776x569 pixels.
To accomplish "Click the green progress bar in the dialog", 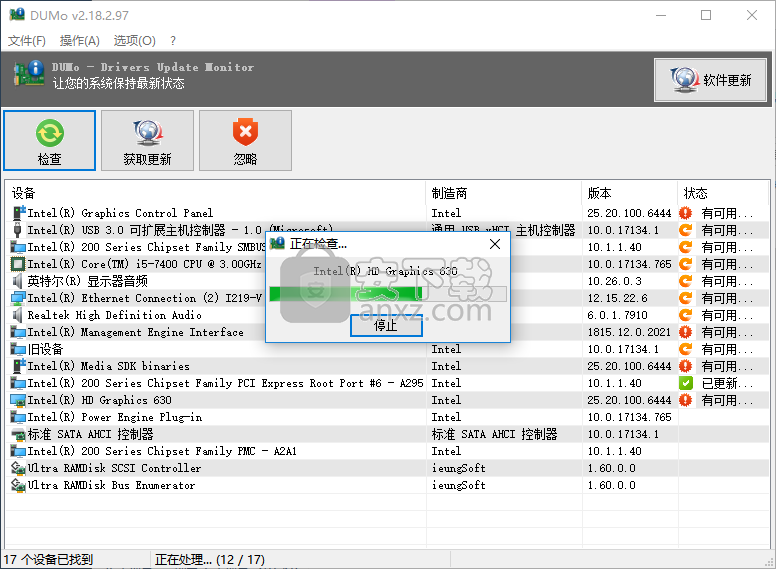I will [388, 294].
